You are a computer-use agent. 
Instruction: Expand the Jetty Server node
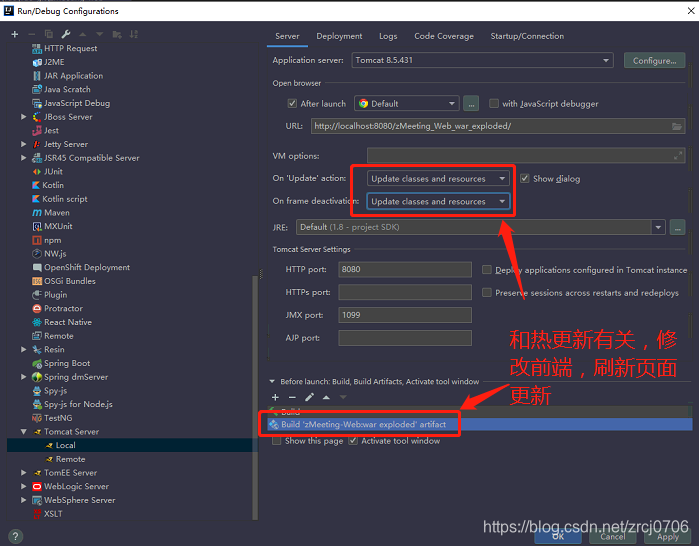24,144
